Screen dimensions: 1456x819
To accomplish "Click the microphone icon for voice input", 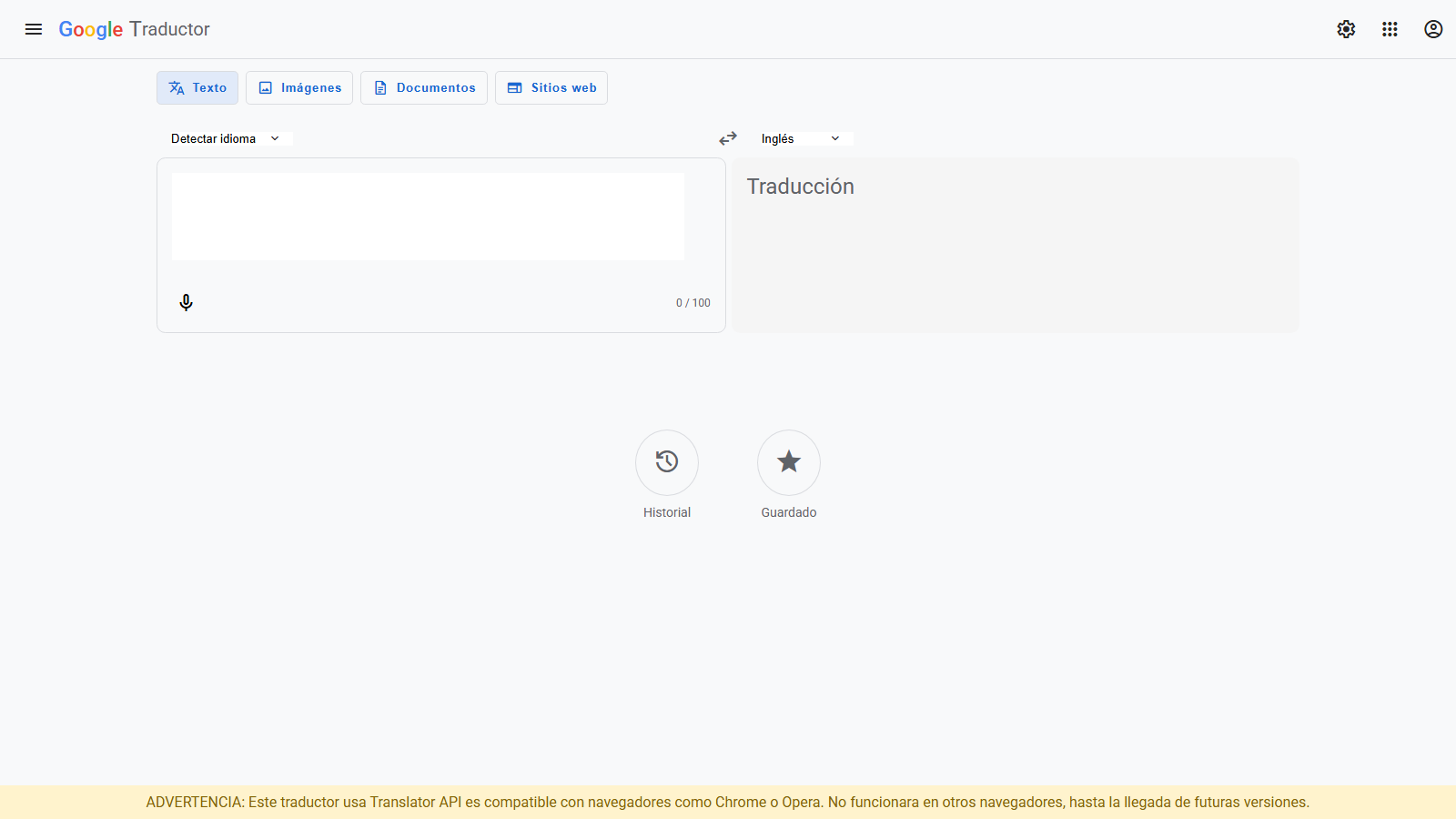I will [x=186, y=302].
